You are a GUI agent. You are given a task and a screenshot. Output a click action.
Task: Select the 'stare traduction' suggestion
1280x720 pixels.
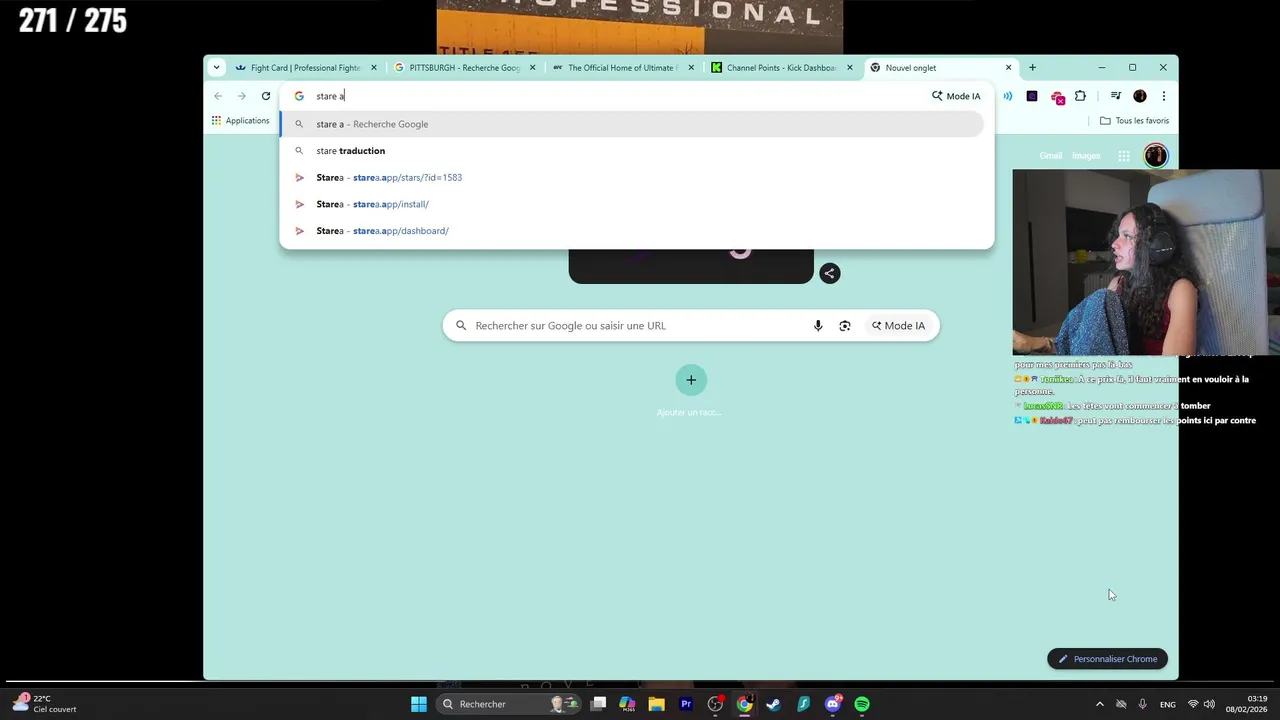click(x=631, y=151)
